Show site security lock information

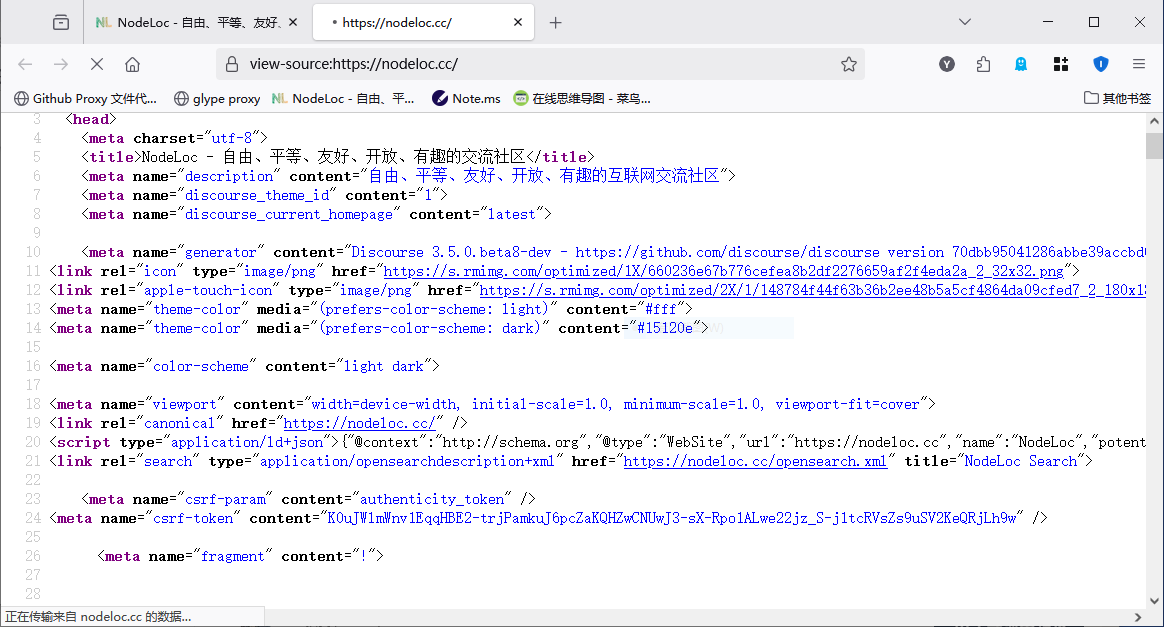(x=232, y=65)
